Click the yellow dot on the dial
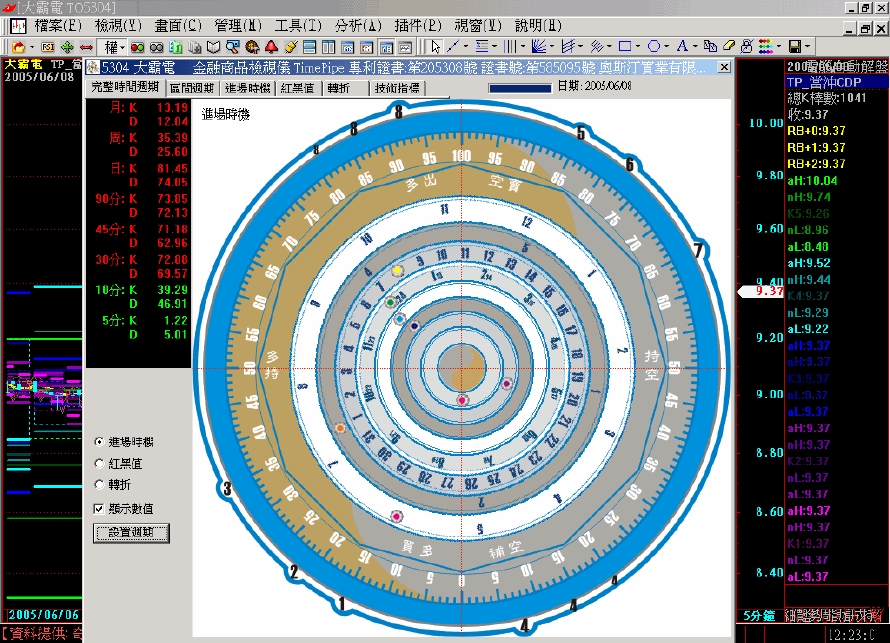This screenshot has width=890, height=643. 398,271
